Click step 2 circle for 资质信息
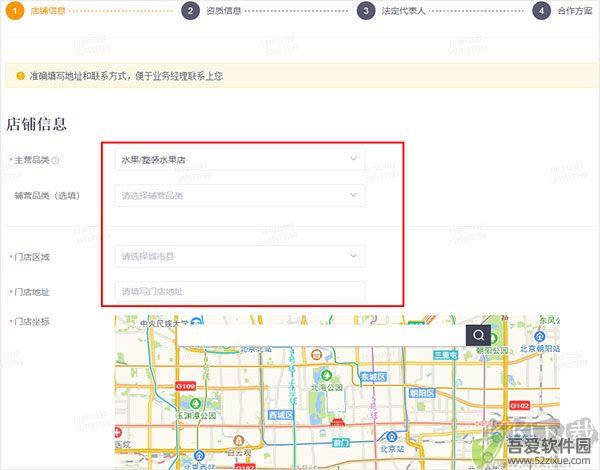This screenshot has width=600, height=470. [x=191, y=10]
